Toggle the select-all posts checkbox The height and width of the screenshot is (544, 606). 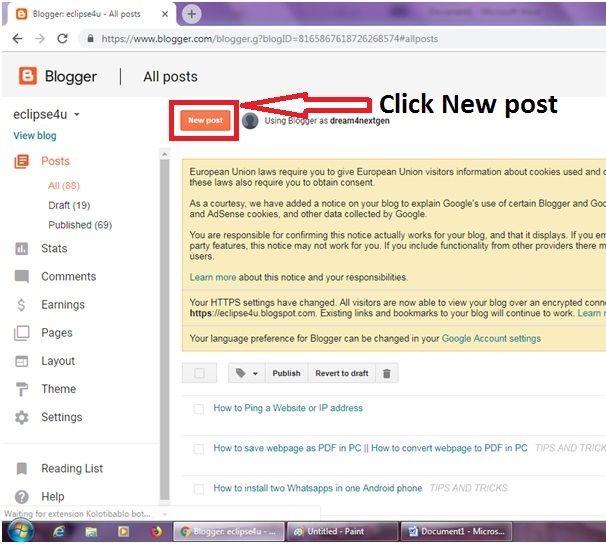pos(199,373)
